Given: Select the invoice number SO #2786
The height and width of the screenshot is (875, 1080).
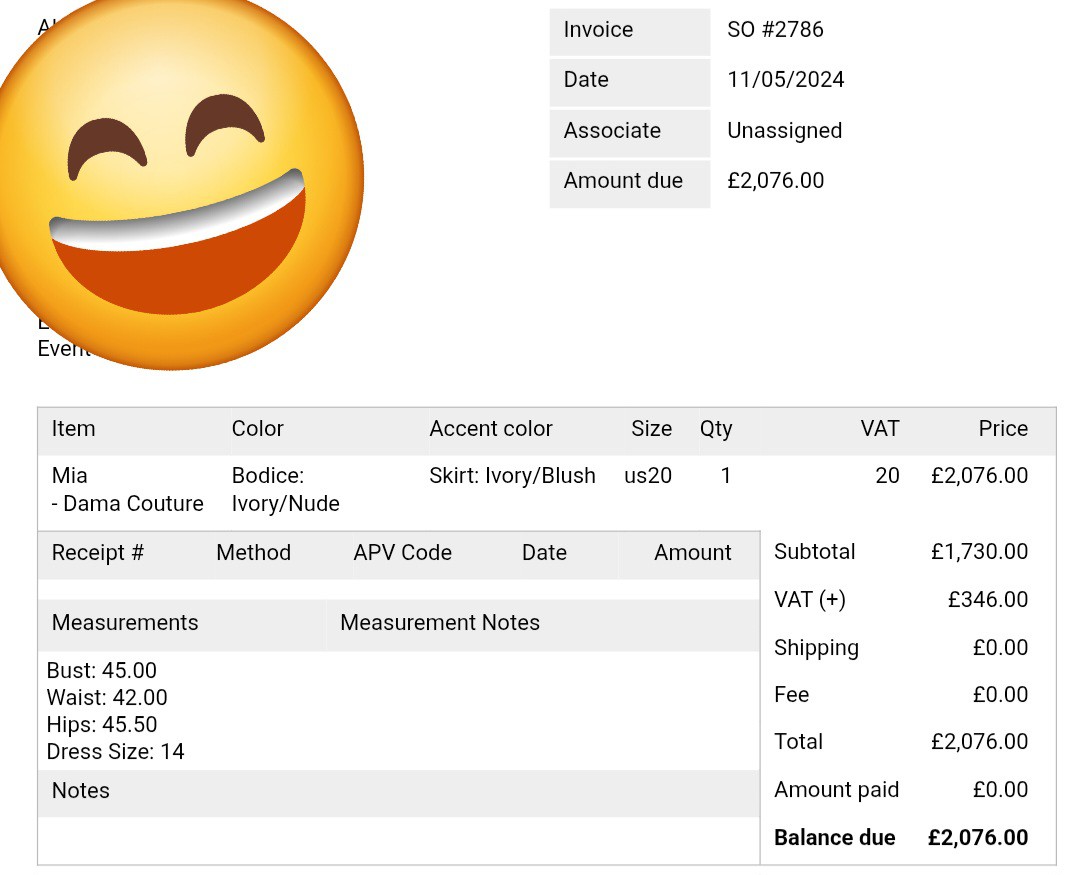Looking at the screenshot, I should point(775,30).
